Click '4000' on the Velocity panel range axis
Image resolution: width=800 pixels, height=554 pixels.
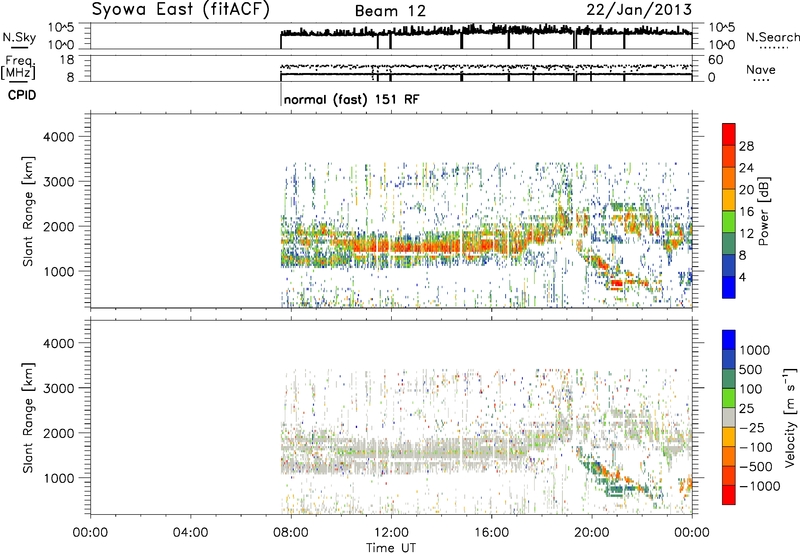[59, 343]
